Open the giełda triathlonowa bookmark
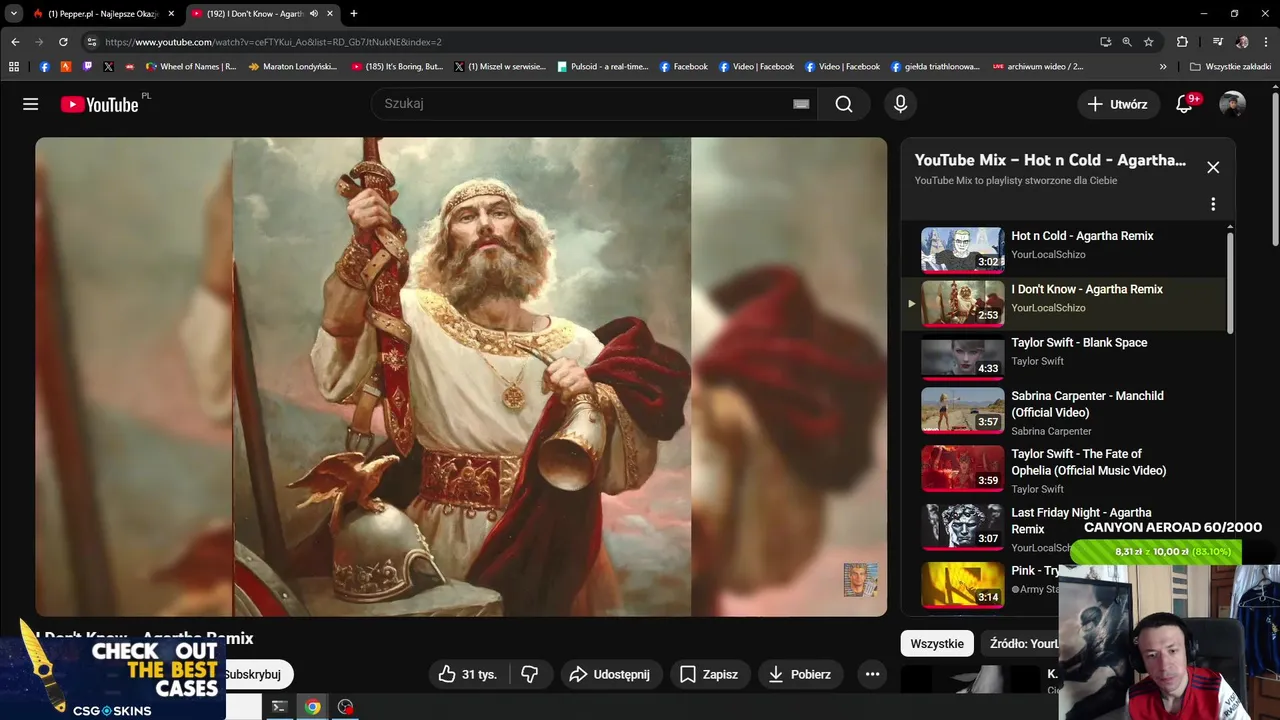This screenshot has width=1280, height=720. pyautogui.click(x=936, y=67)
